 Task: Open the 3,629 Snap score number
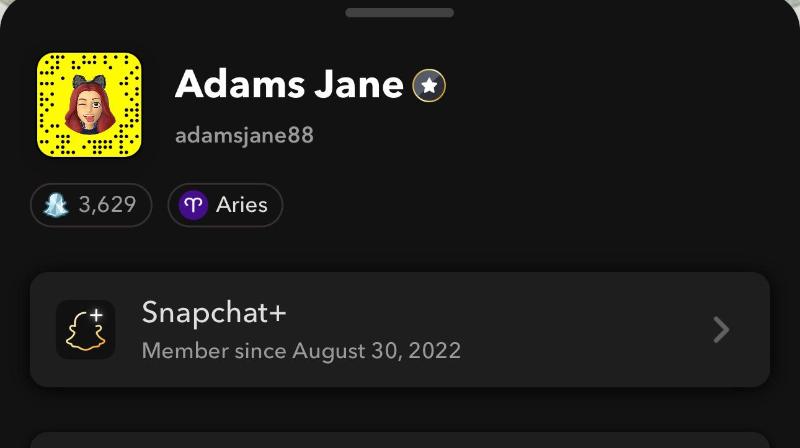107,205
